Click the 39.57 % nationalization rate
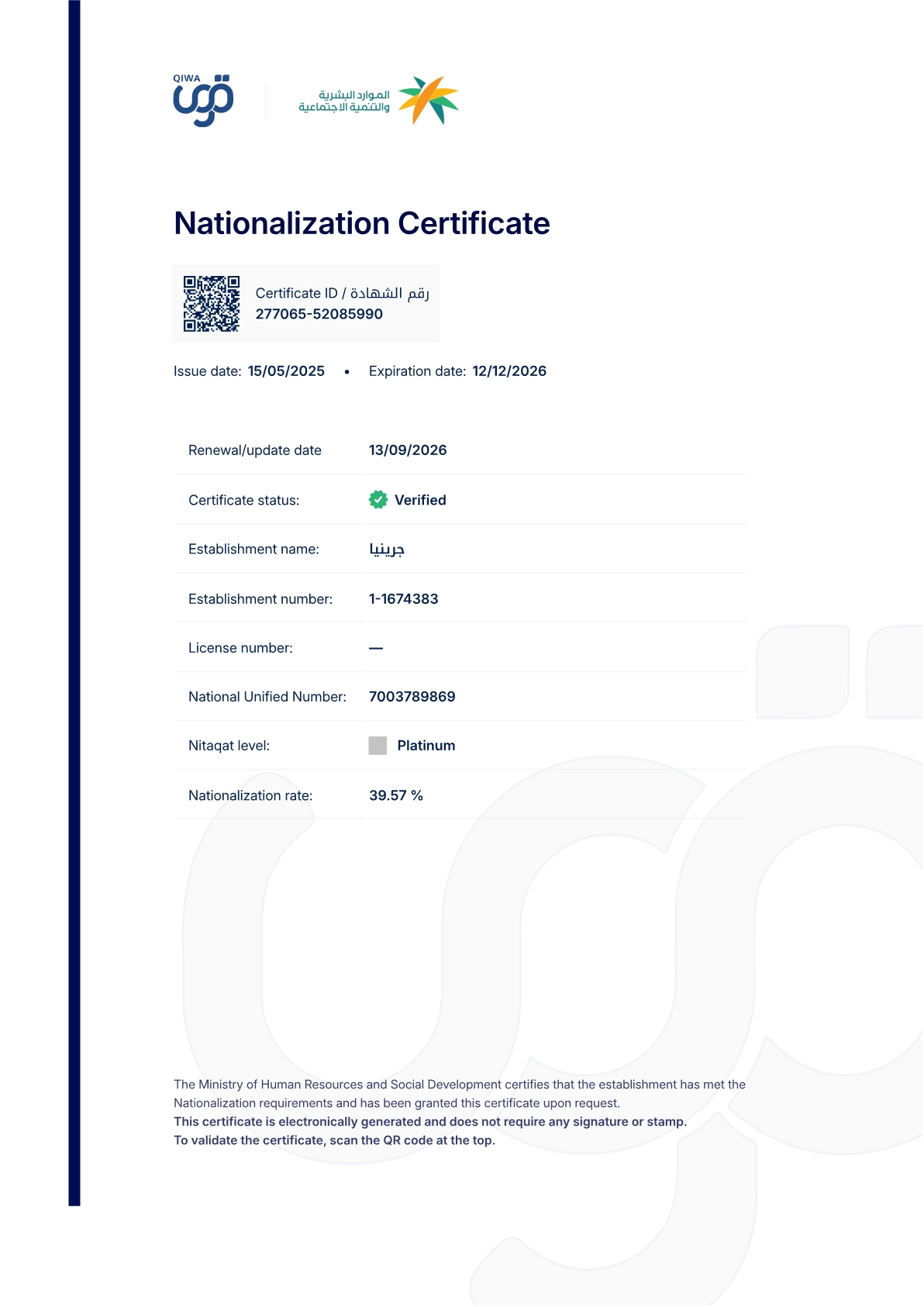The width and height of the screenshot is (924, 1307). (396, 795)
